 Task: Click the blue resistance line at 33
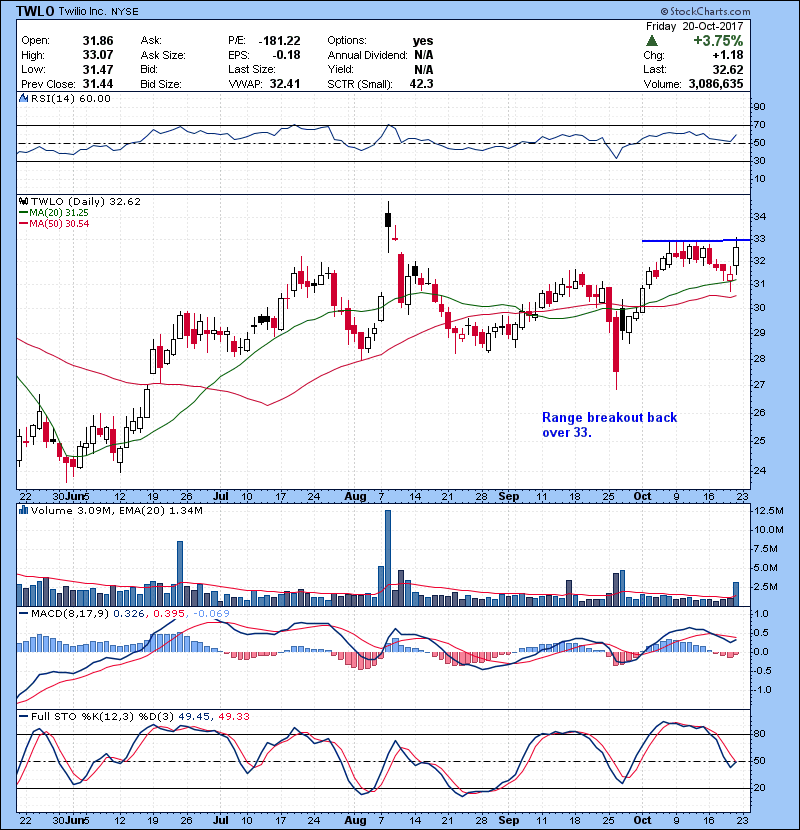tap(696, 241)
